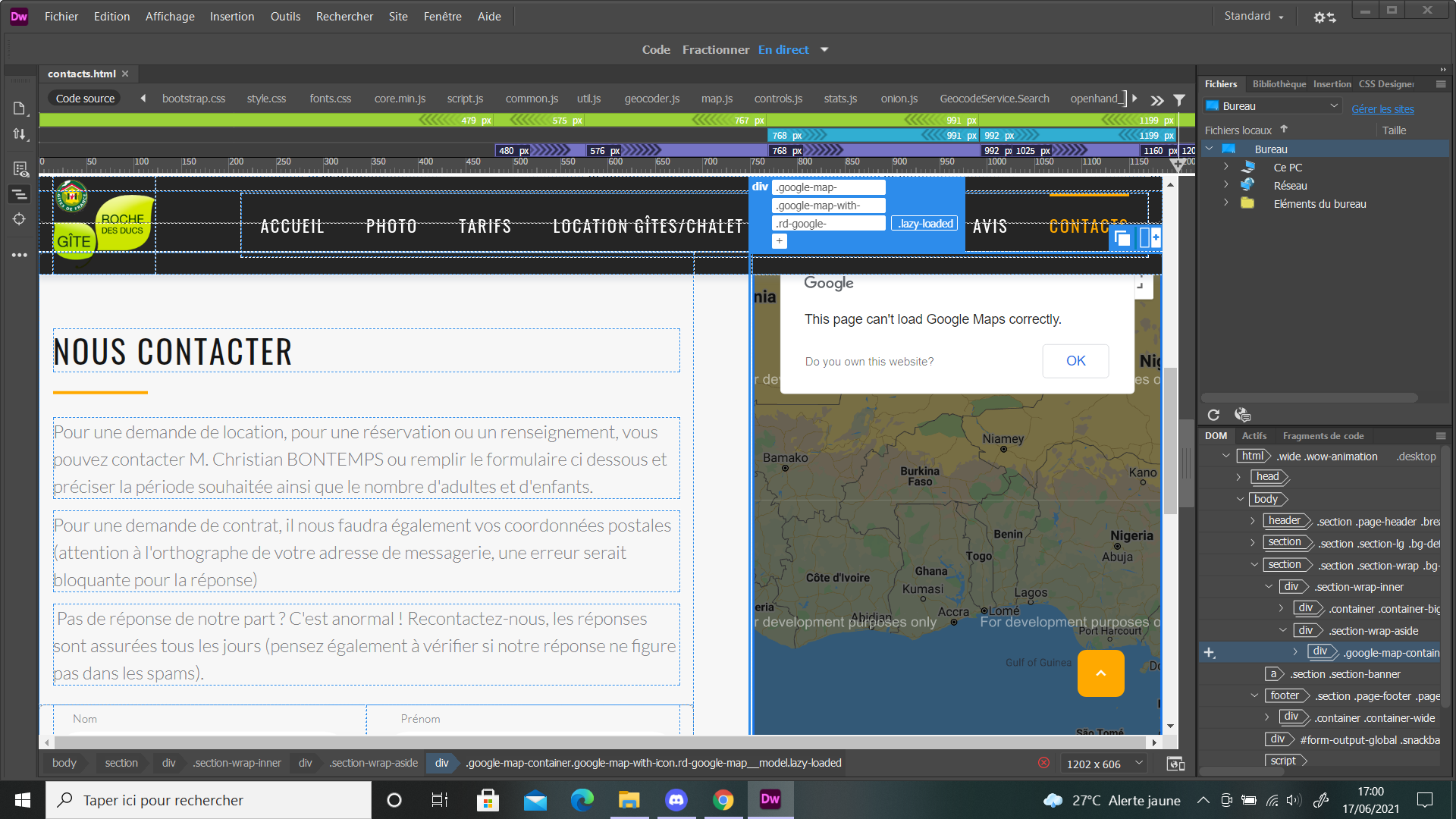
Task: Open real-time device preview icon
Action: pyautogui.click(x=1175, y=764)
